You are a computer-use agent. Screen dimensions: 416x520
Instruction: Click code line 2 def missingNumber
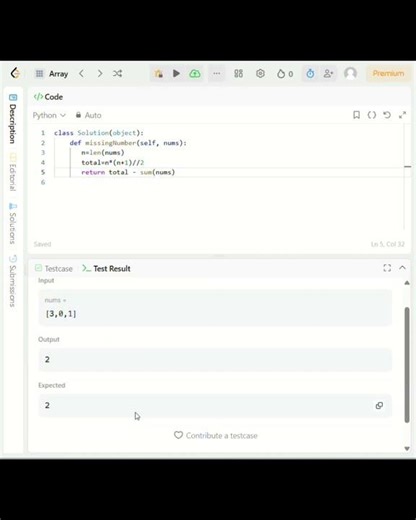[128, 143]
